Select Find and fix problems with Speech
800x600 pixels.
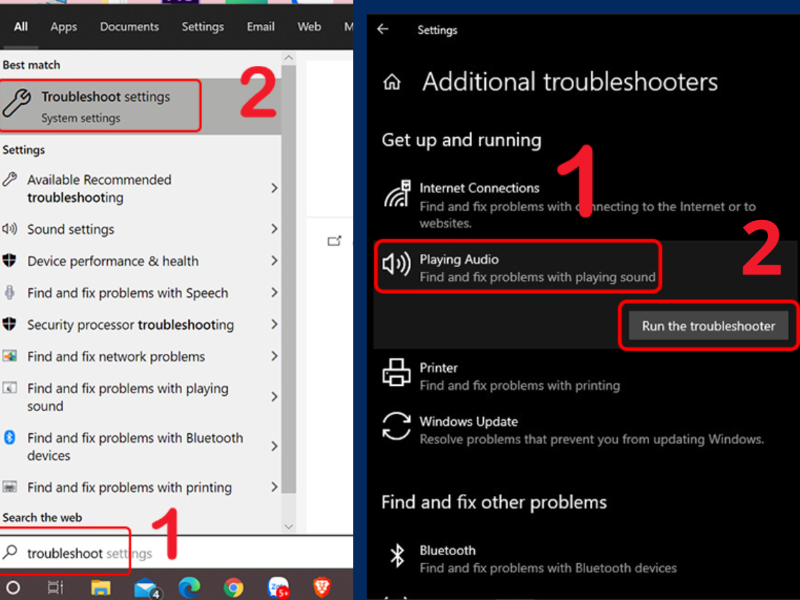coord(127,293)
